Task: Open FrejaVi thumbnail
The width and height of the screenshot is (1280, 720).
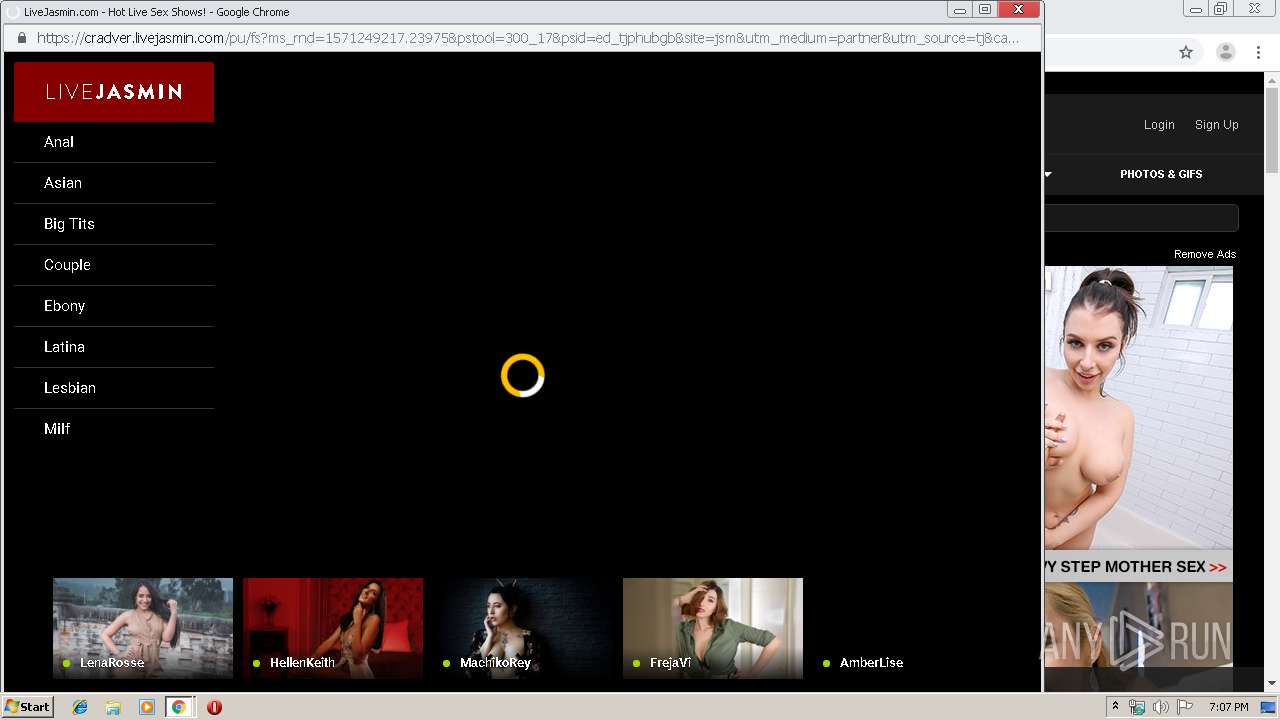Action: [713, 628]
